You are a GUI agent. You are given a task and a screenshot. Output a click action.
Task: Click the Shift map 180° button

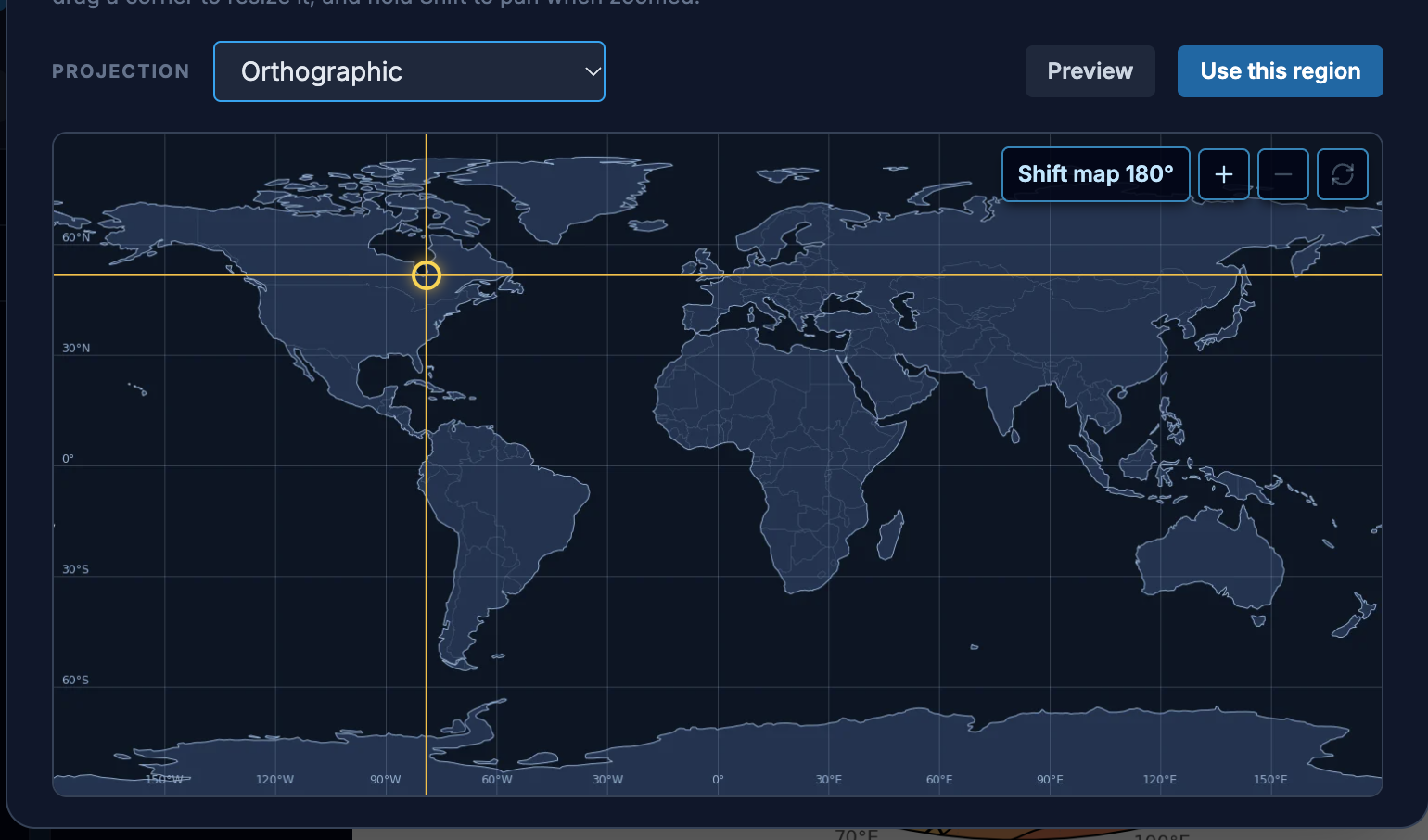click(x=1096, y=174)
